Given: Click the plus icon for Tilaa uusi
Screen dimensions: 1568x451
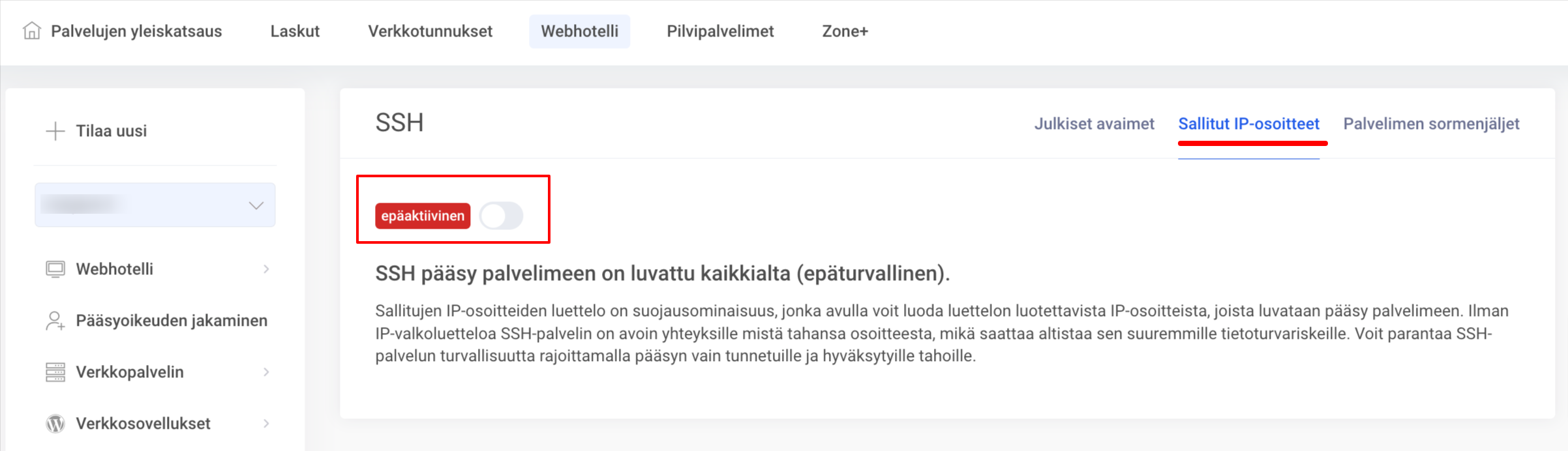Looking at the screenshot, I should point(55,131).
